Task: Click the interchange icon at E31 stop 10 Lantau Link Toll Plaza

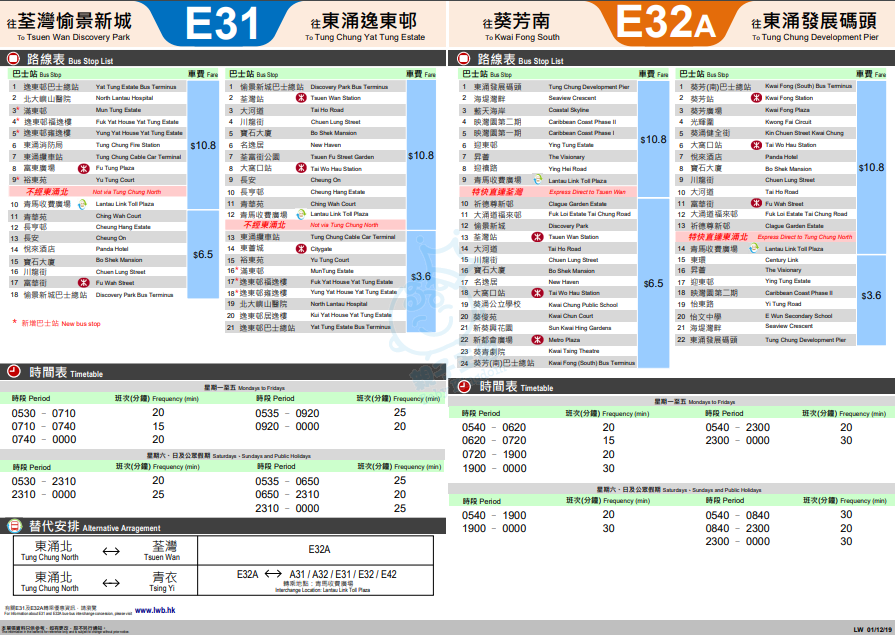Action: click(x=82, y=204)
